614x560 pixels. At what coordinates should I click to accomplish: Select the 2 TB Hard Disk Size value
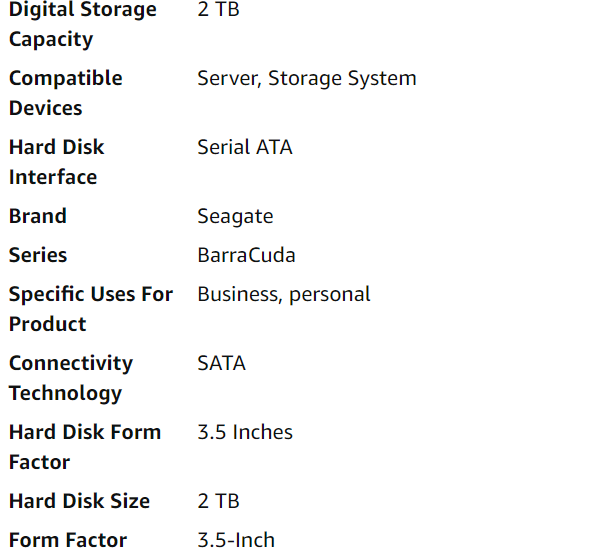[x=218, y=501]
